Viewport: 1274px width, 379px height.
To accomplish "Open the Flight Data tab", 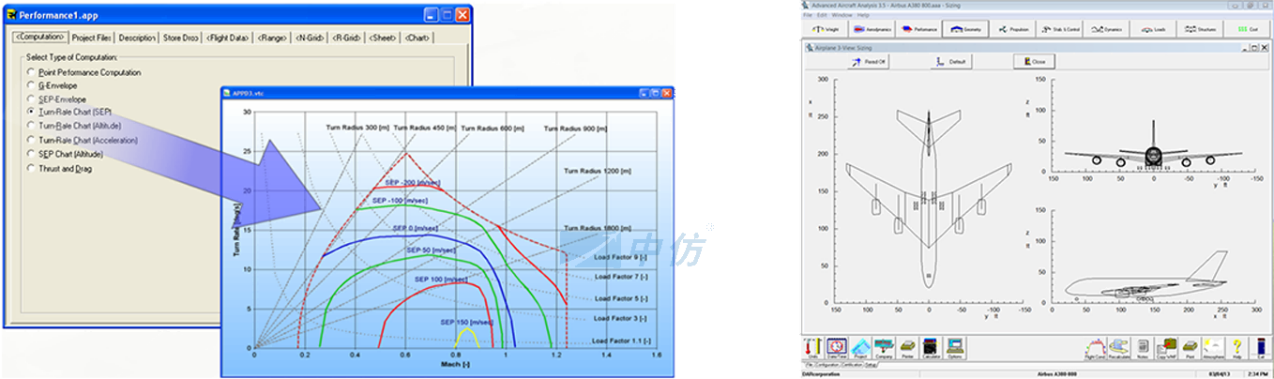I will 227,38.
